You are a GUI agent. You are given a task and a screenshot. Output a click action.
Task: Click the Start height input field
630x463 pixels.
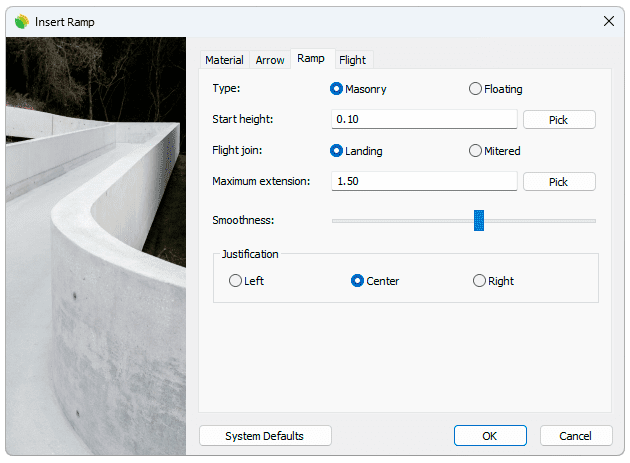click(423, 120)
